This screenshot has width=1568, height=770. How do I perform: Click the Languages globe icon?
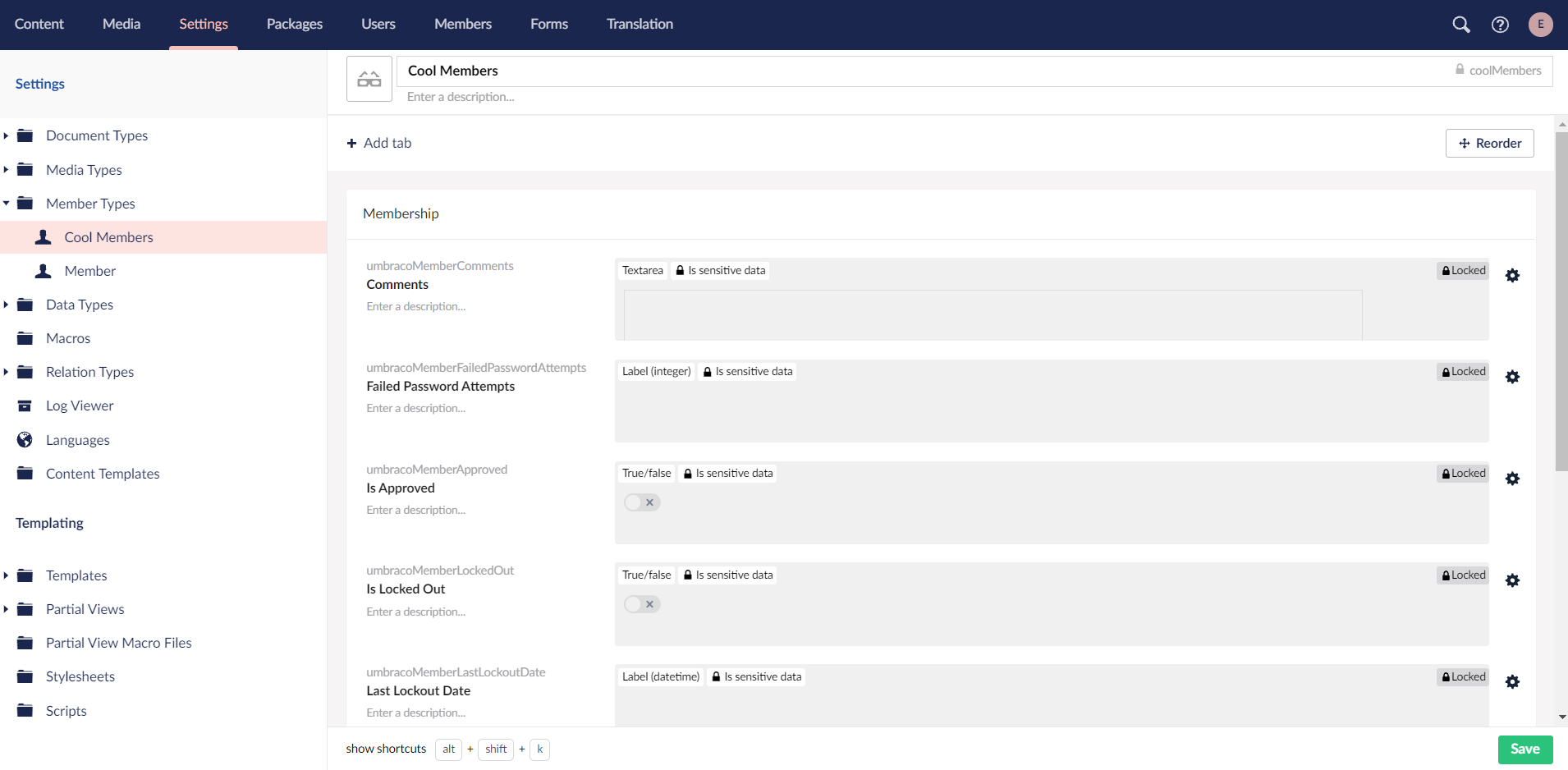pyautogui.click(x=25, y=440)
